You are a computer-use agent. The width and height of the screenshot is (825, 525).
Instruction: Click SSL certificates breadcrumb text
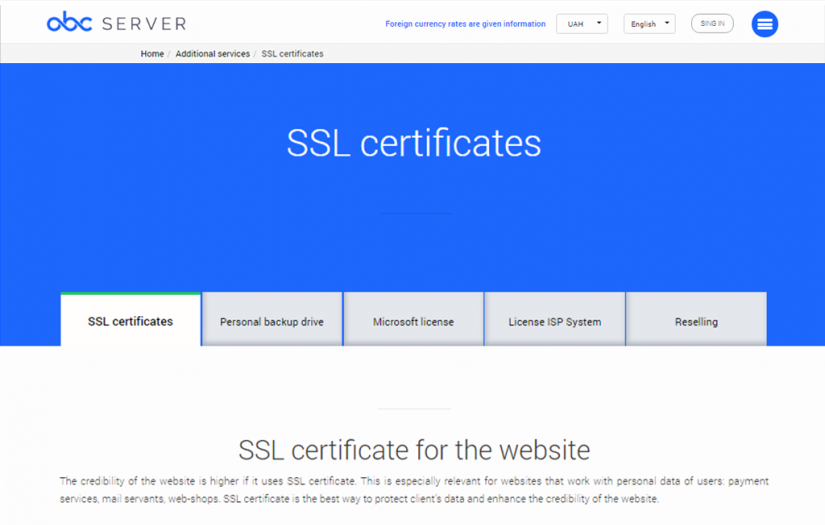pos(293,54)
